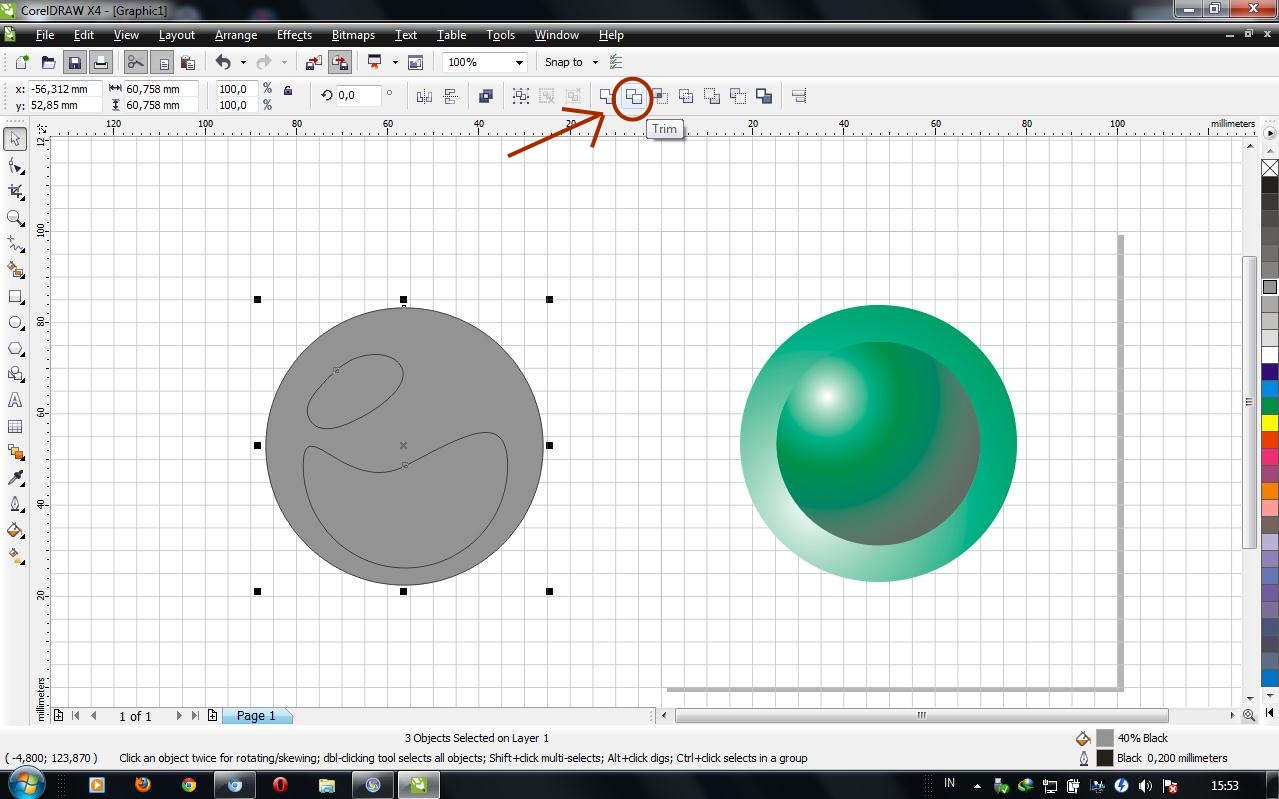Choose the Interactive Blend tool
Image resolution: width=1279 pixels, height=799 pixels.
pos(15,452)
